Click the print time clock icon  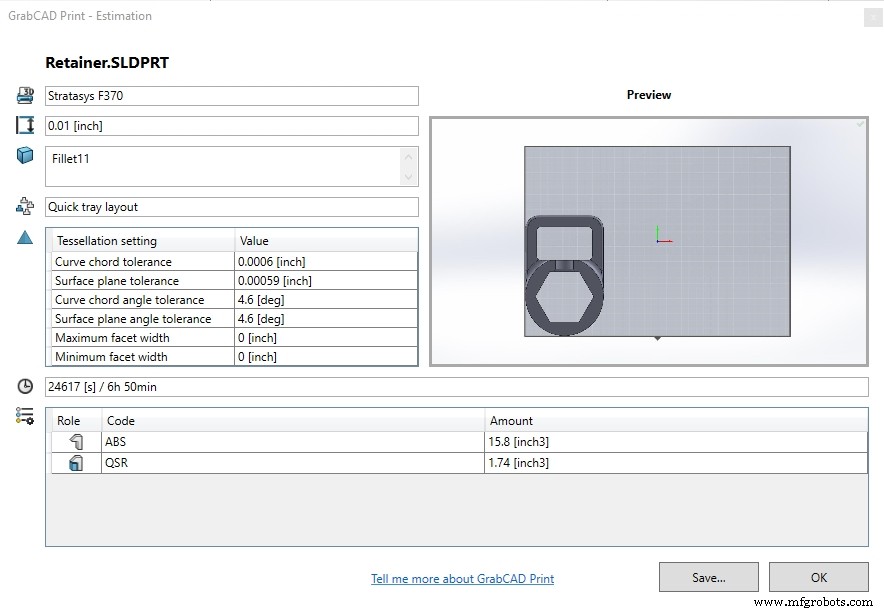[24, 386]
